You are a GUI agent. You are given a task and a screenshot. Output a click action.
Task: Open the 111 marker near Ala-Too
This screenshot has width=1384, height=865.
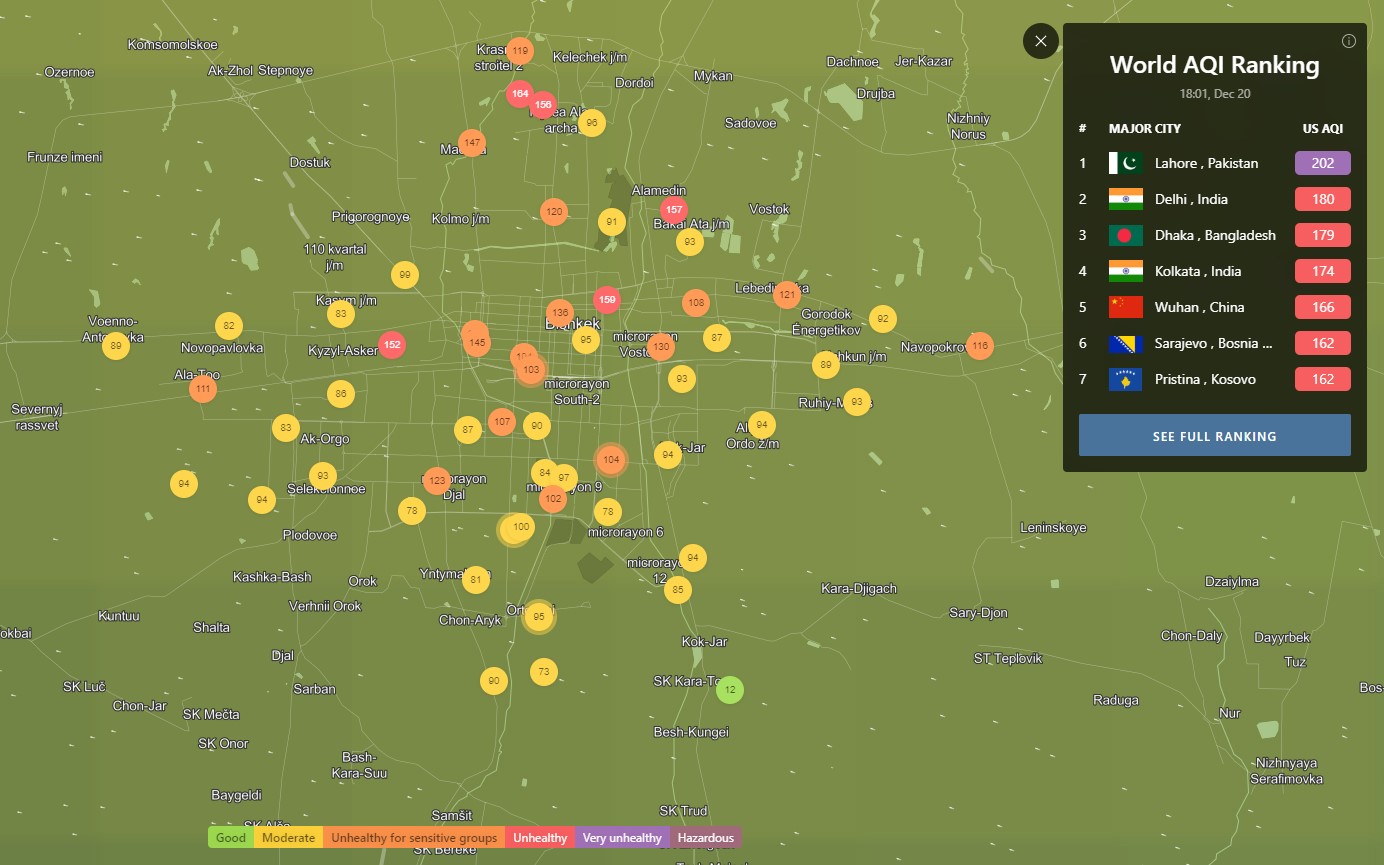(203, 388)
